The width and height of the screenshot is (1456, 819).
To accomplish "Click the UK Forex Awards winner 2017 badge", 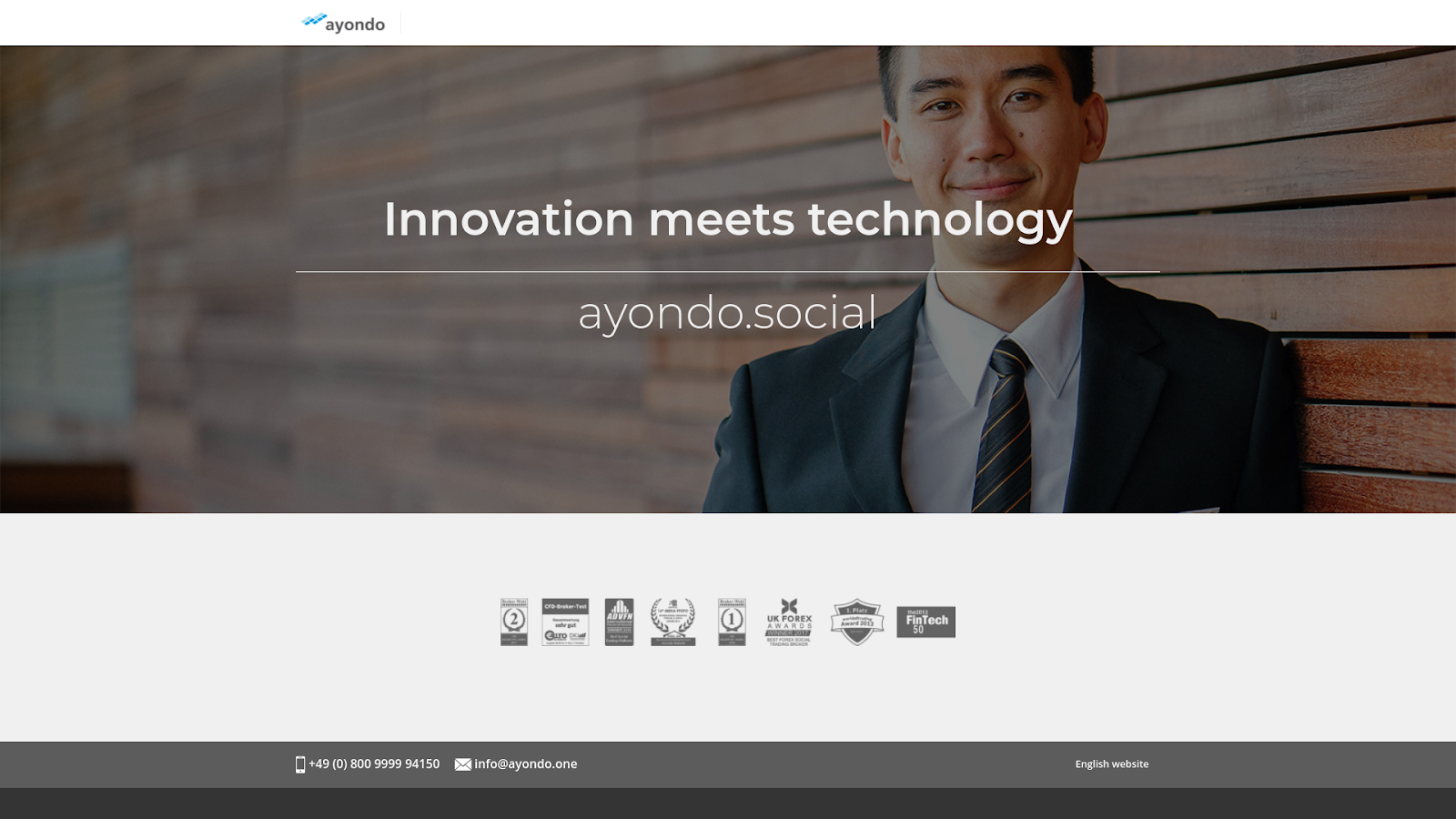I will point(789,622).
